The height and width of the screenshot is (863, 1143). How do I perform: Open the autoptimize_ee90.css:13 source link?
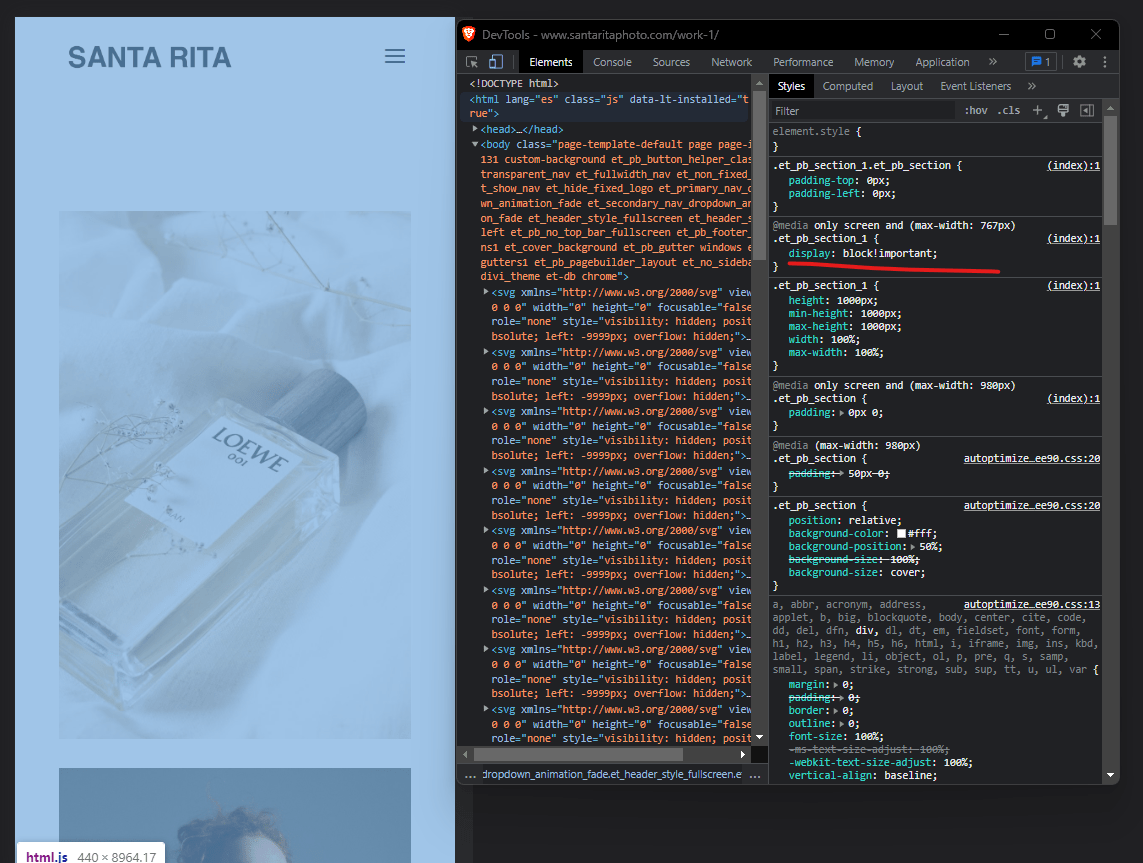[x=1031, y=604]
